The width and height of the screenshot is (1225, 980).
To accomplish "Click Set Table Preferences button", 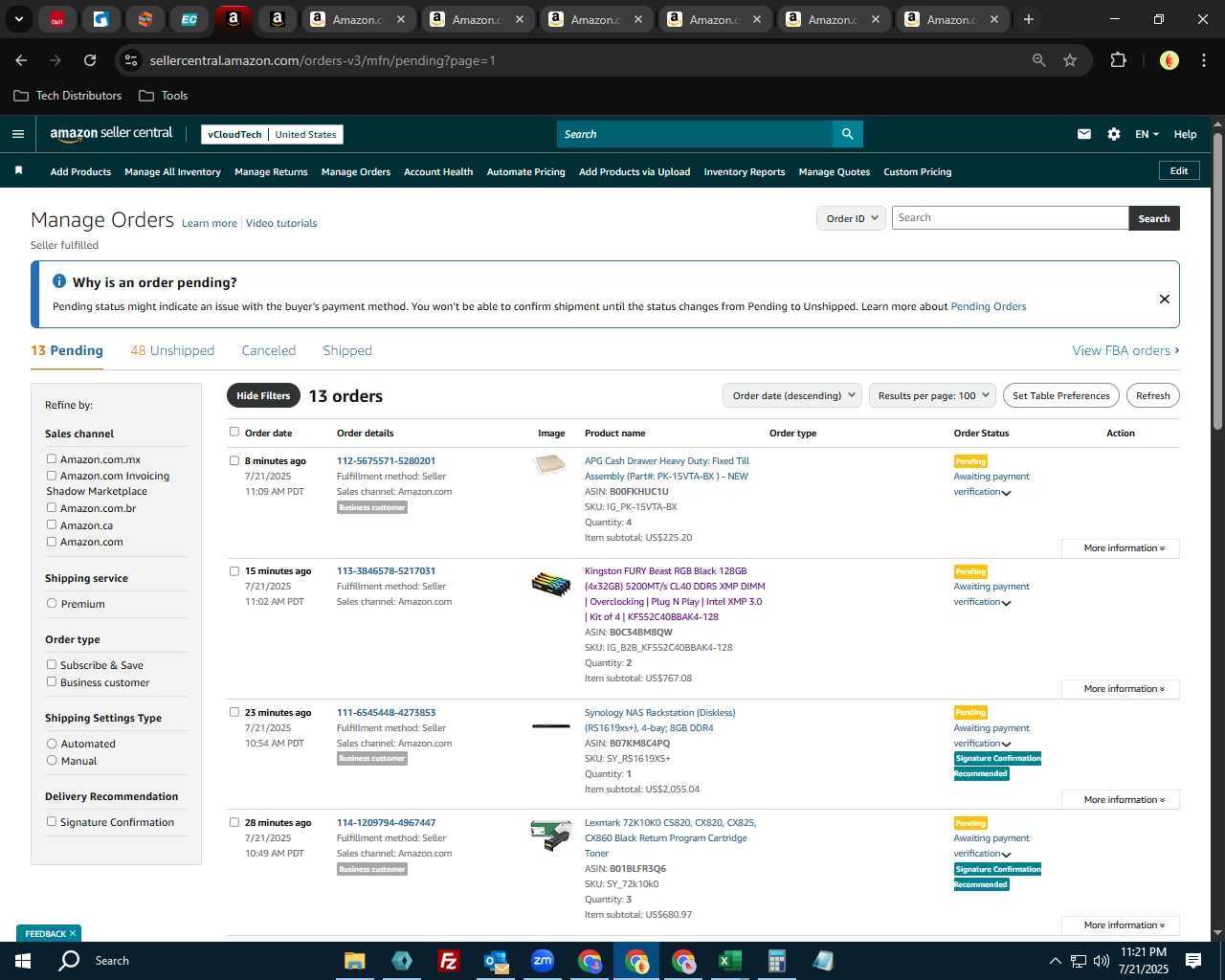I will coord(1061,395).
